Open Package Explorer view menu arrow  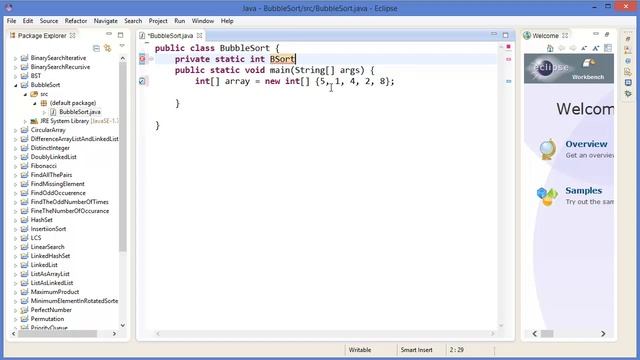(122, 46)
